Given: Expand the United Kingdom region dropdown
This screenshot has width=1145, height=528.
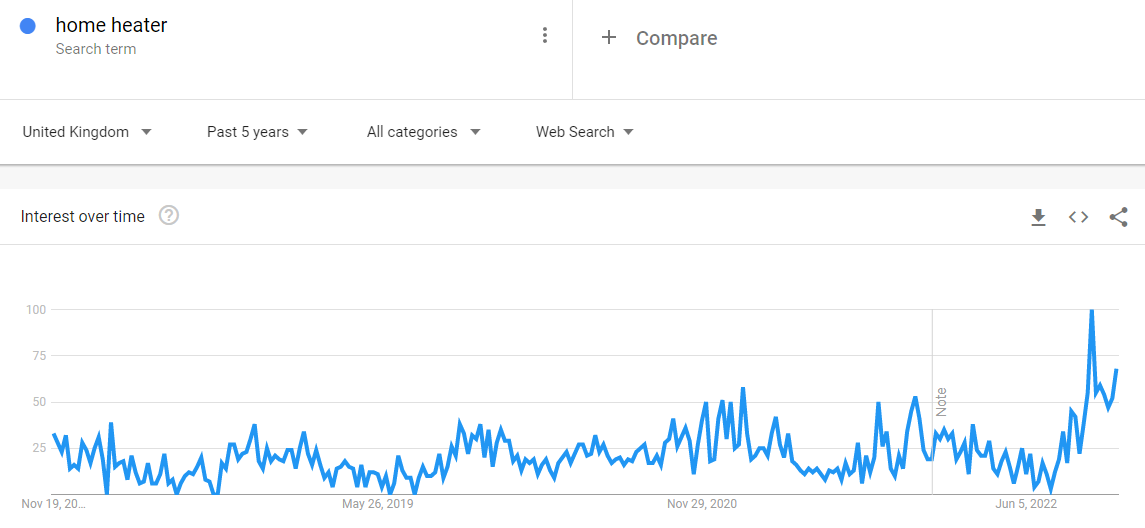Looking at the screenshot, I should coord(87,132).
